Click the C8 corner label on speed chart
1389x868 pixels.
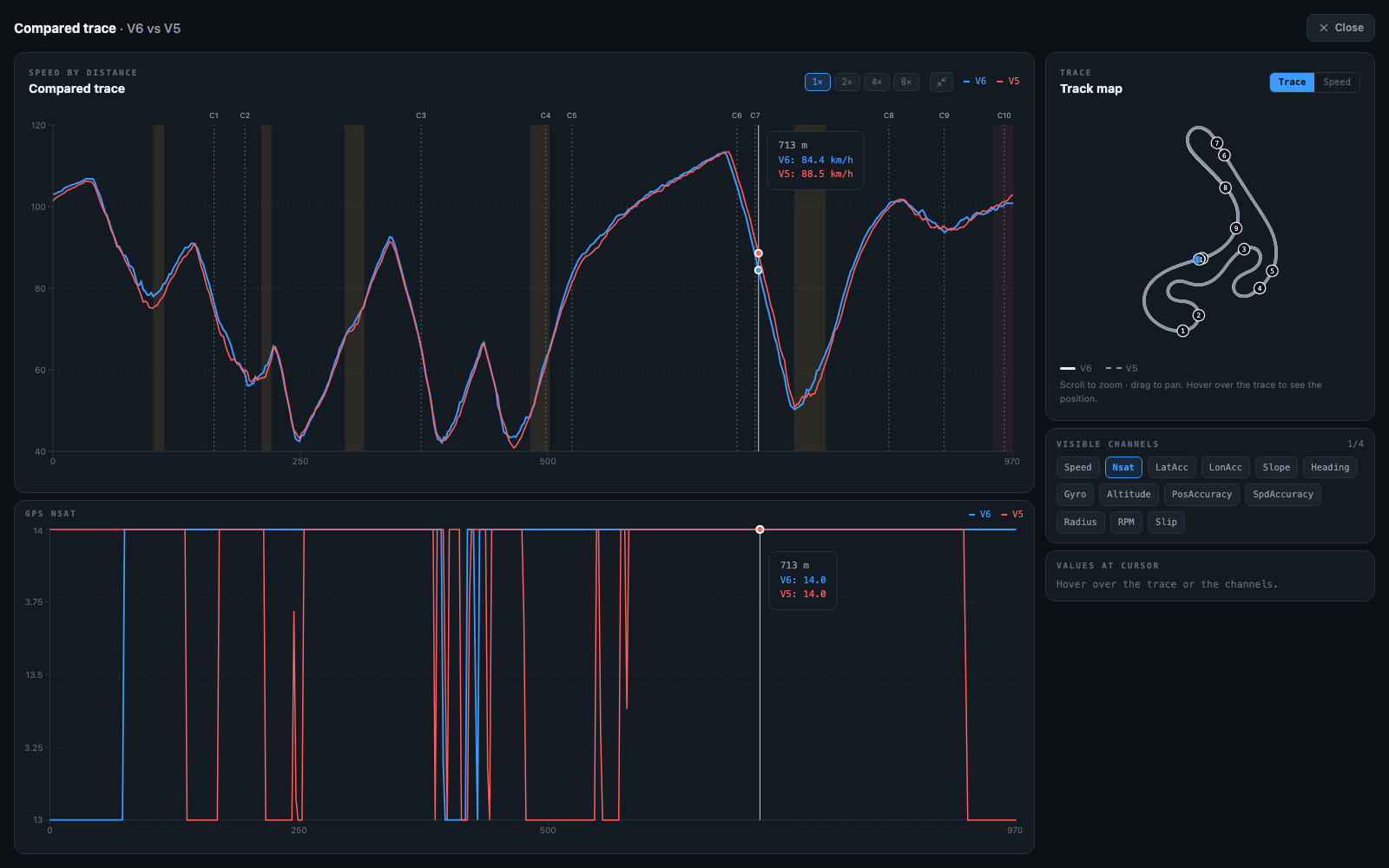click(889, 115)
